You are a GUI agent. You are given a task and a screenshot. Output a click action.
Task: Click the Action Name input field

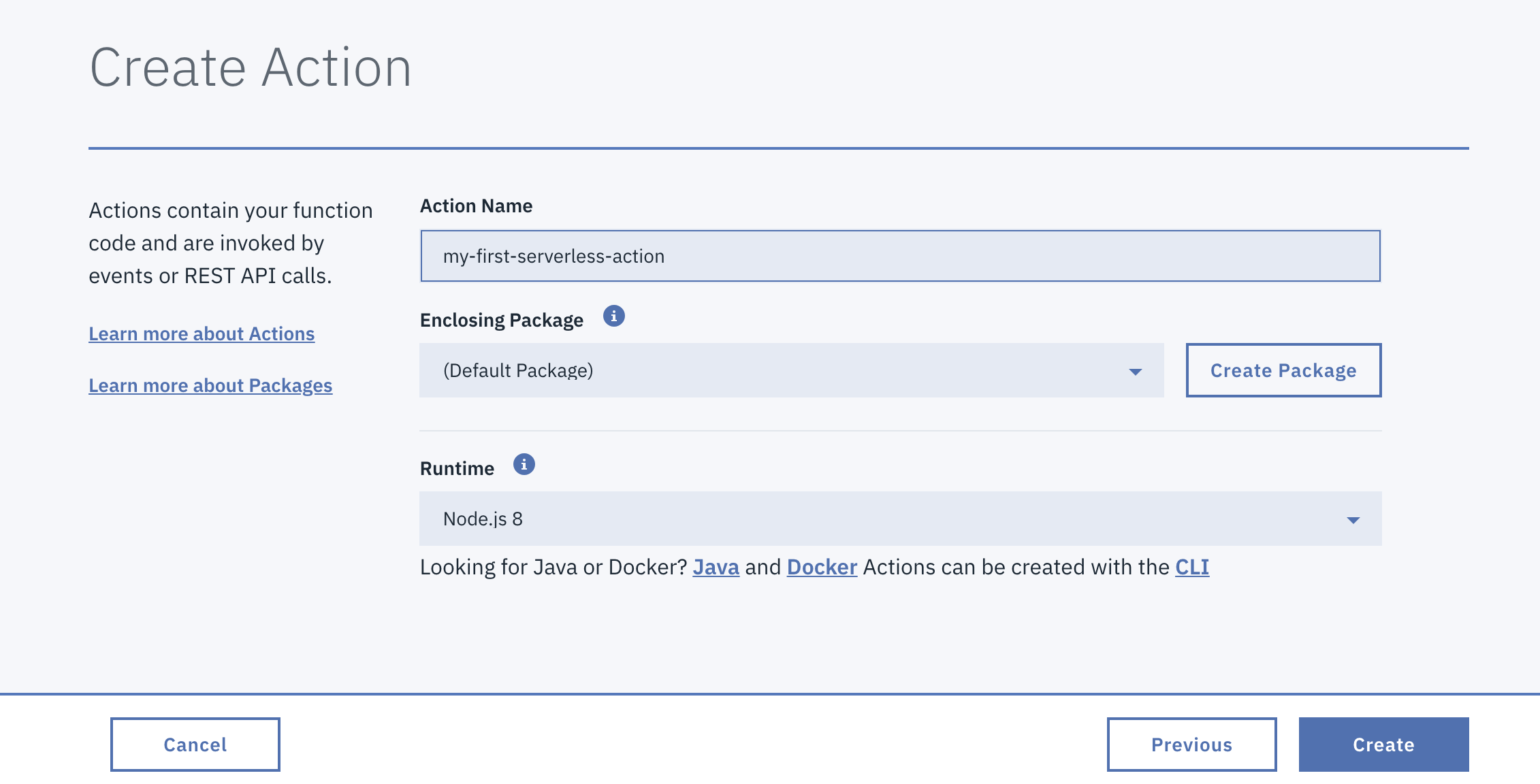point(900,256)
